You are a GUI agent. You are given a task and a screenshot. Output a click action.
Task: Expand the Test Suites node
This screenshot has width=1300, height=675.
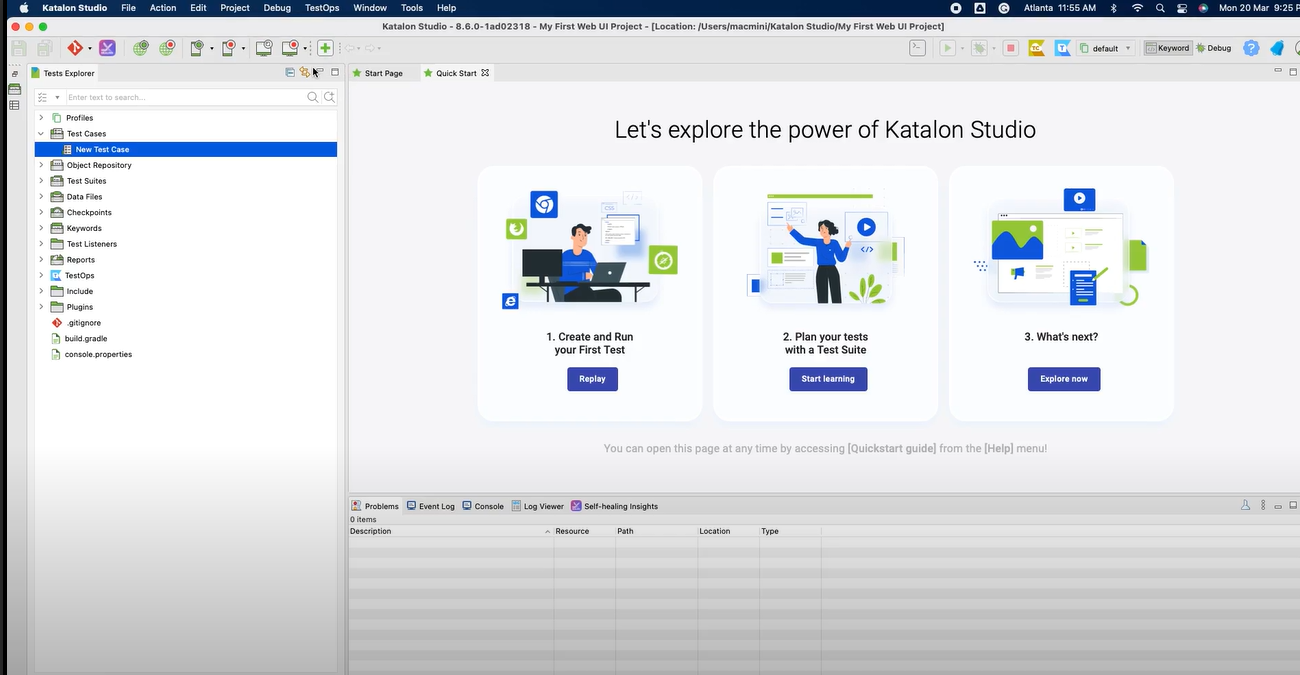click(x=41, y=181)
